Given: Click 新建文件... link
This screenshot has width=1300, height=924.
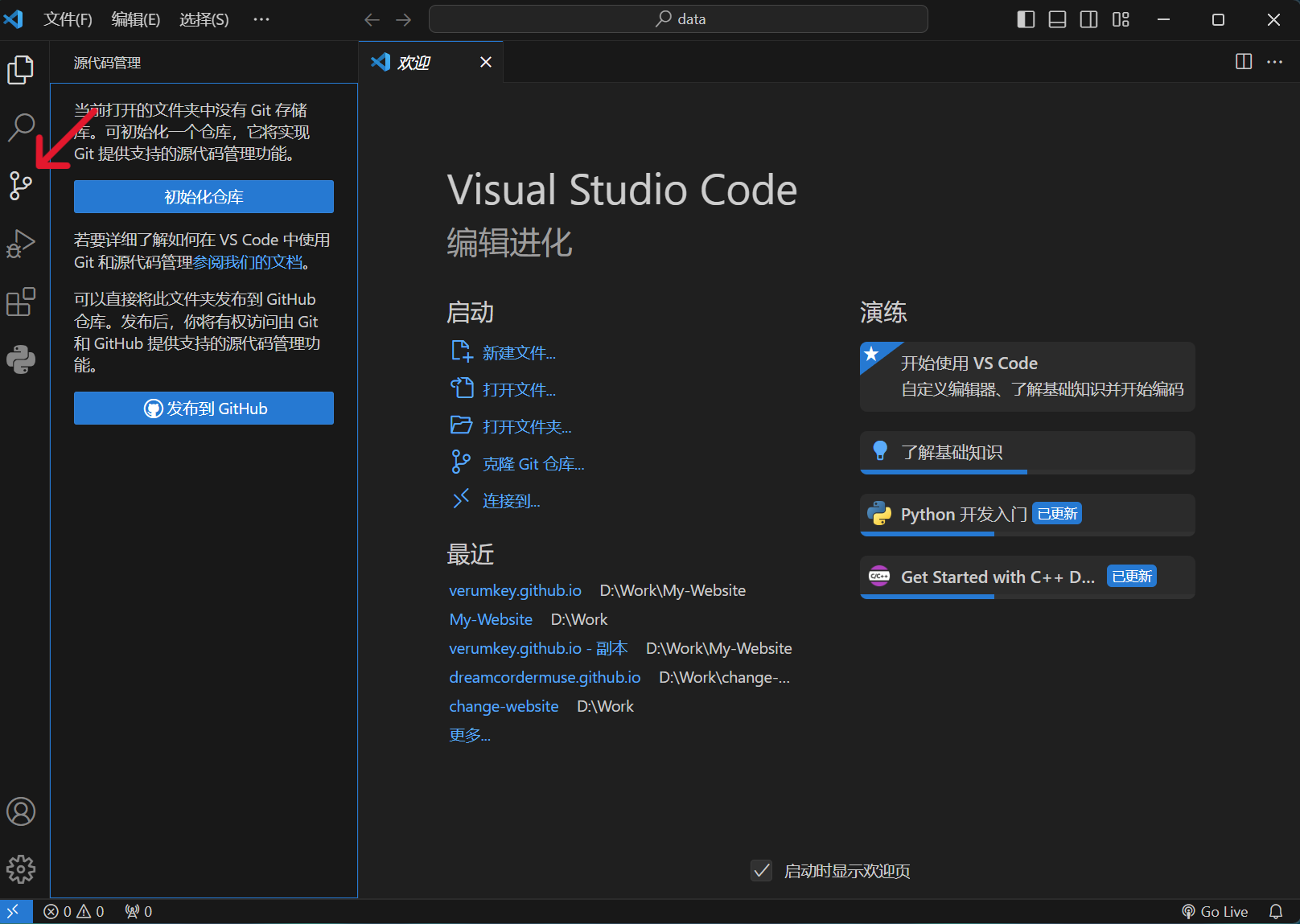Looking at the screenshot, I should [x=519, y=353].
